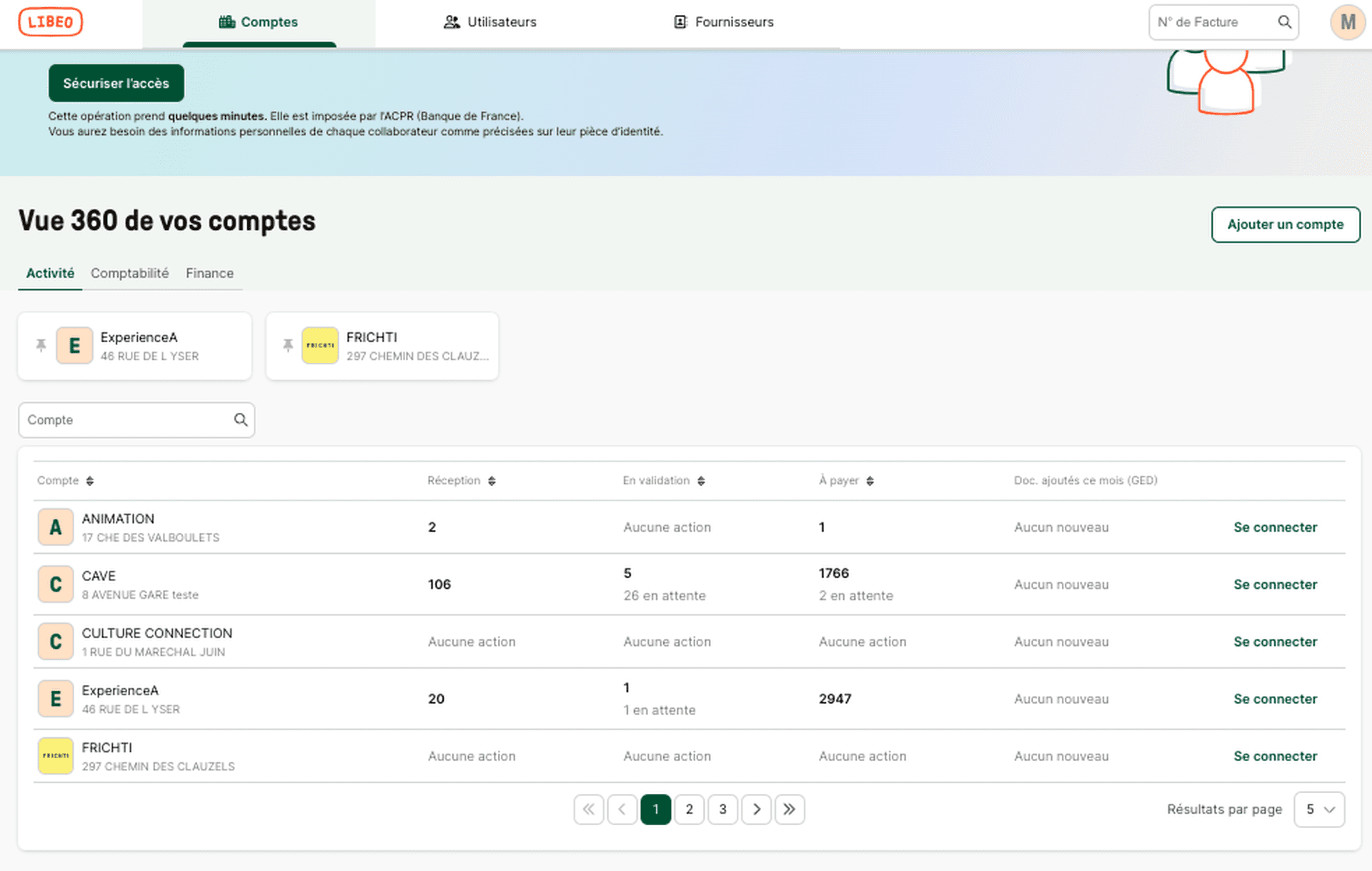Viewport: 1372px width, 871px height.
Task: Toggle pin on FRICHTI card
Action: [288, 345]
